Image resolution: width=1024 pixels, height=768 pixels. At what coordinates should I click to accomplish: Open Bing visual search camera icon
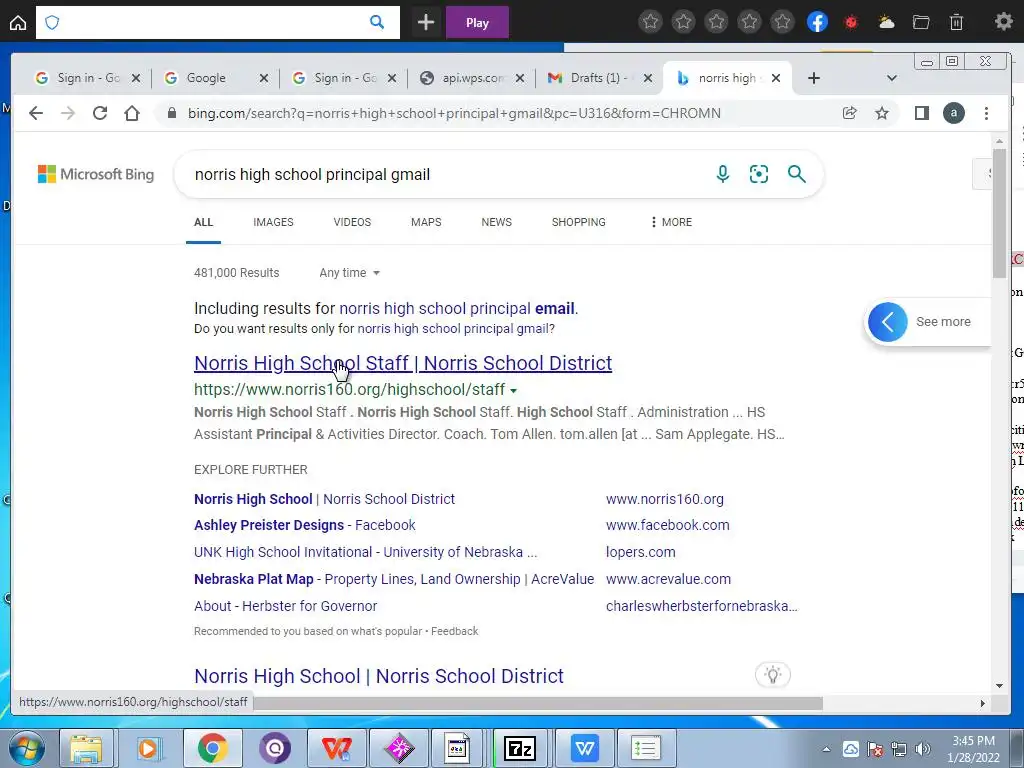758,174
